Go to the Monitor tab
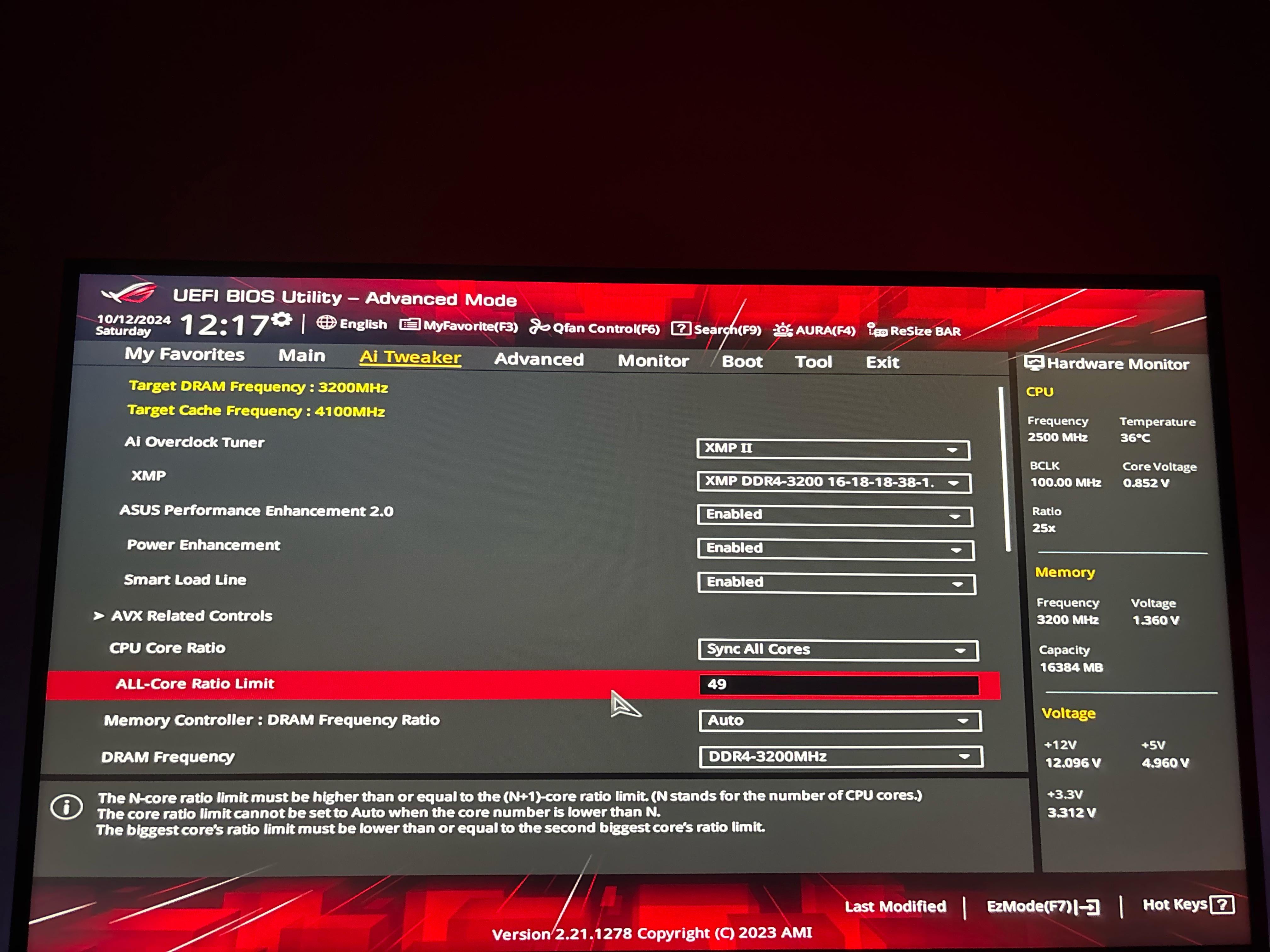 click(653, 360)
